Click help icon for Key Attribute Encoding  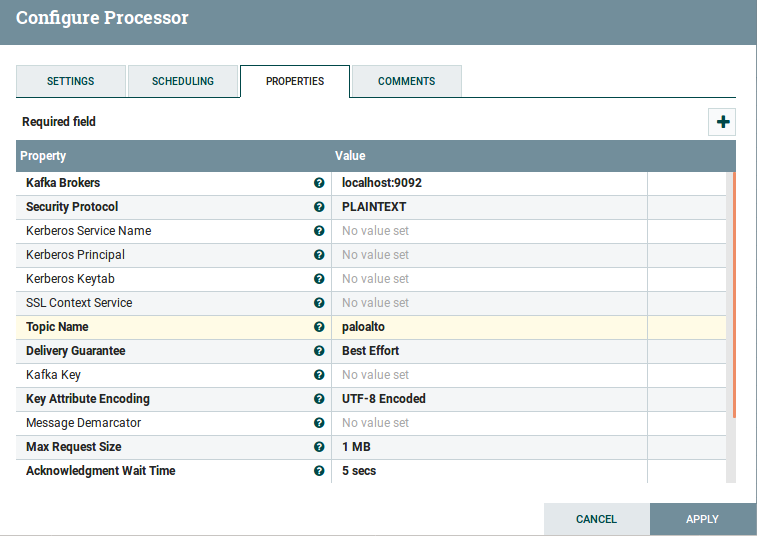319,399
